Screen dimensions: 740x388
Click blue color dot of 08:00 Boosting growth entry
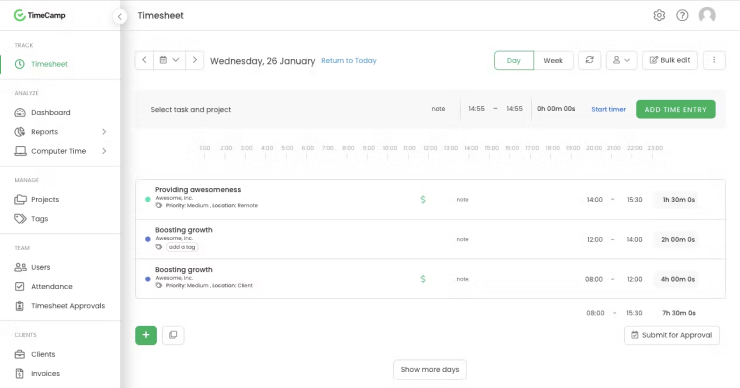click(148, 279)
